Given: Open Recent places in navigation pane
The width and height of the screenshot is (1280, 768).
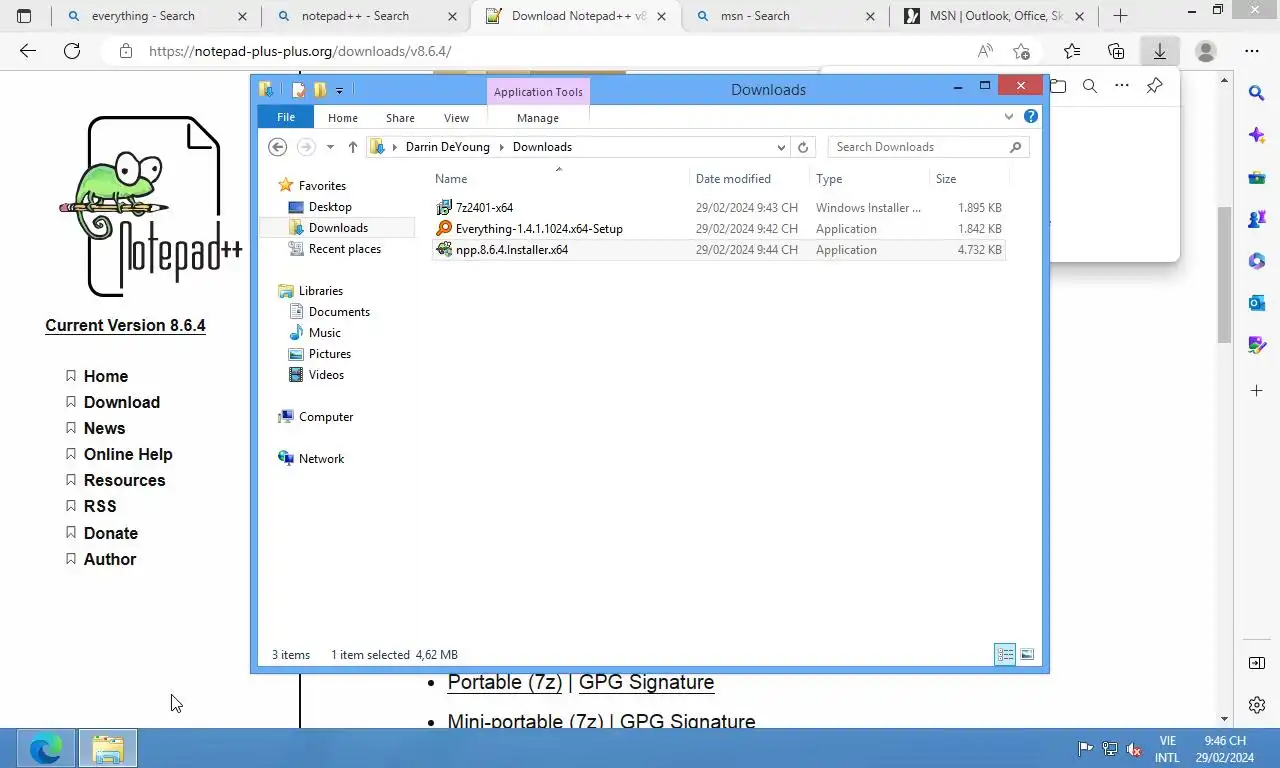Looking at the screenshot, I should point(345,249).
